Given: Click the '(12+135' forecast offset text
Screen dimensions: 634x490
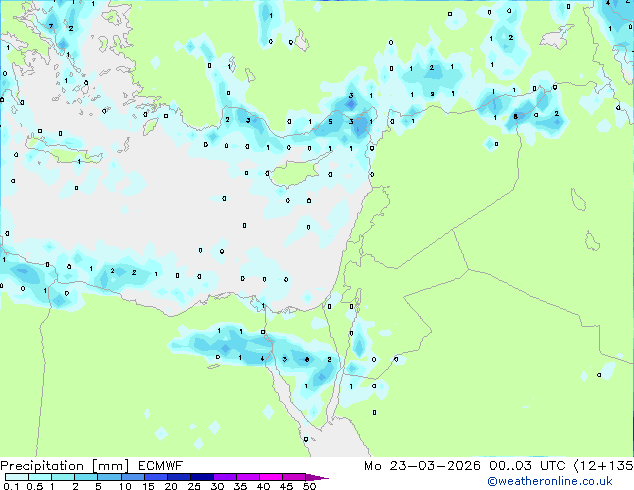Looking at the screenshot, I should coord(604,466).
